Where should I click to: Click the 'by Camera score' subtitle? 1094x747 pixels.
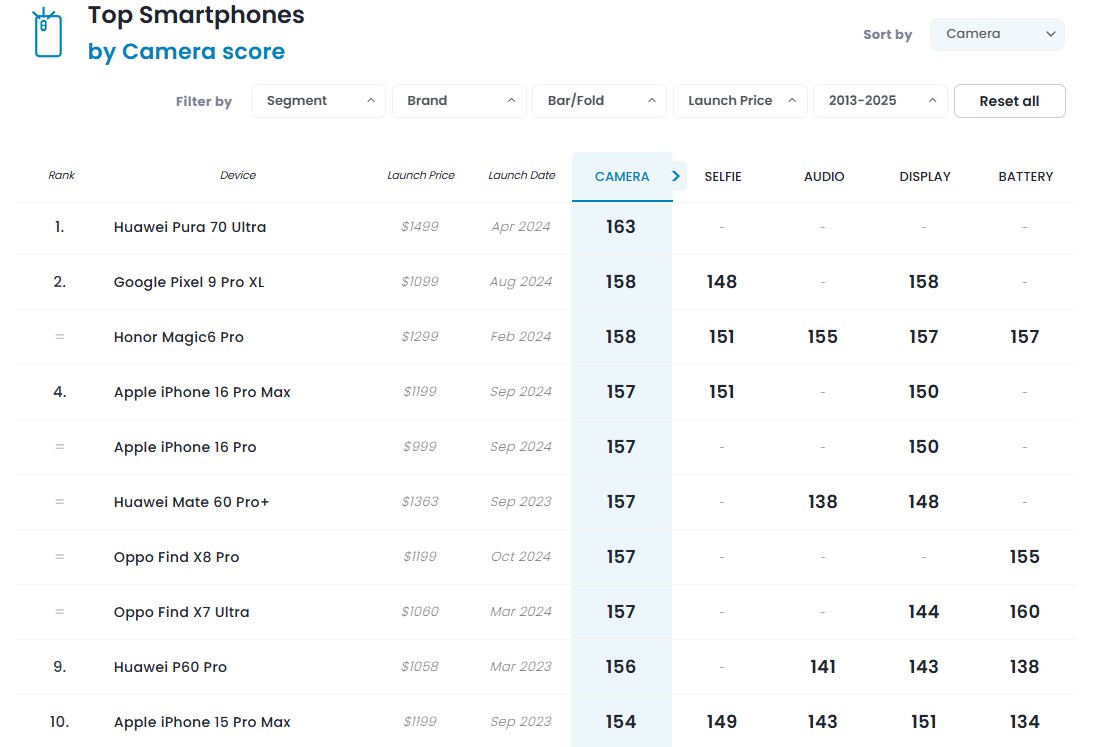pyautogui.click(x=186, y=52)
